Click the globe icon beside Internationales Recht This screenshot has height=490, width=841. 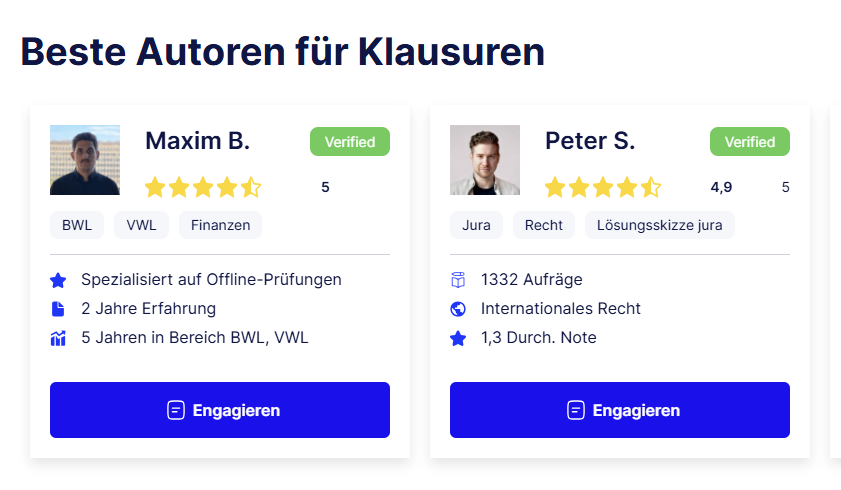click(458, 309)
